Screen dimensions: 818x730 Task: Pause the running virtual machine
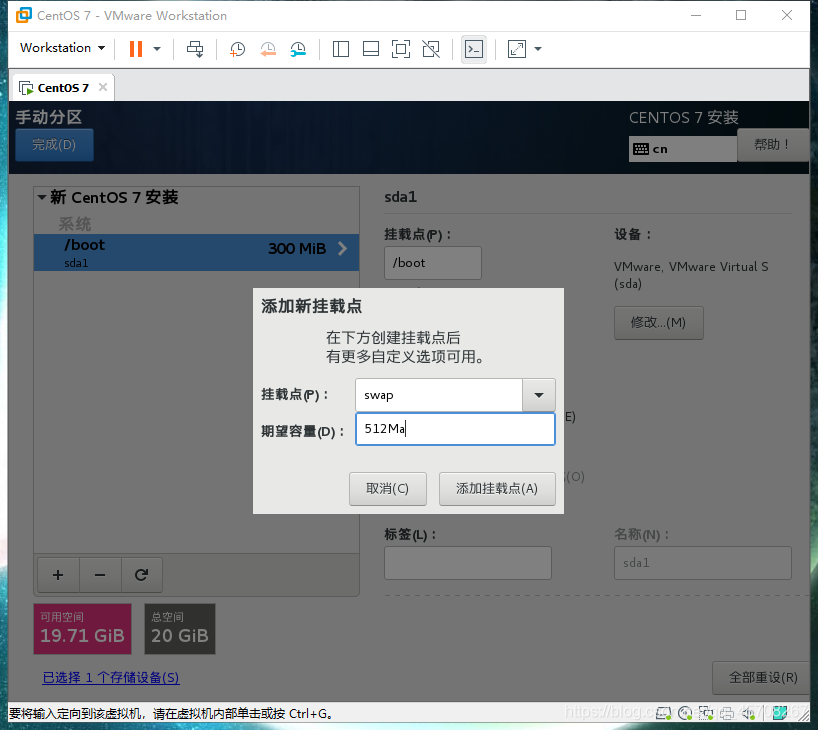pyautogui.click(x=135, y=48)
